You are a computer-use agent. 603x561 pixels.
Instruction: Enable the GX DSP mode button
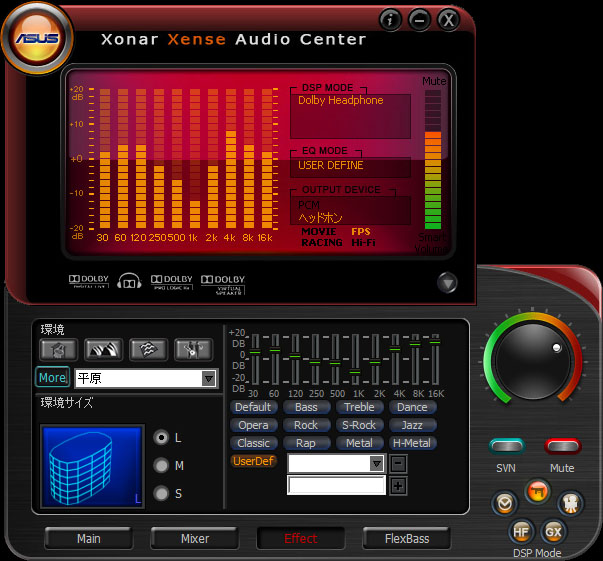point(553,531)
